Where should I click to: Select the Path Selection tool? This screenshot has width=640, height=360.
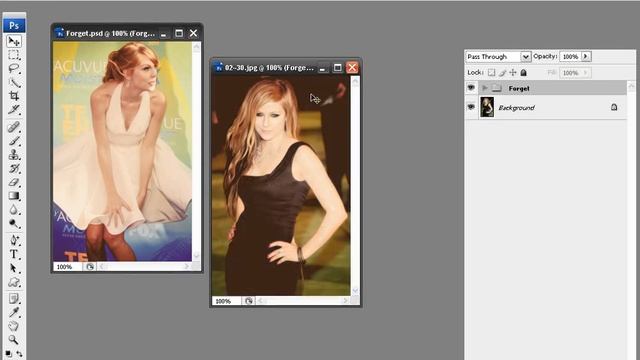tap(14, 268)
